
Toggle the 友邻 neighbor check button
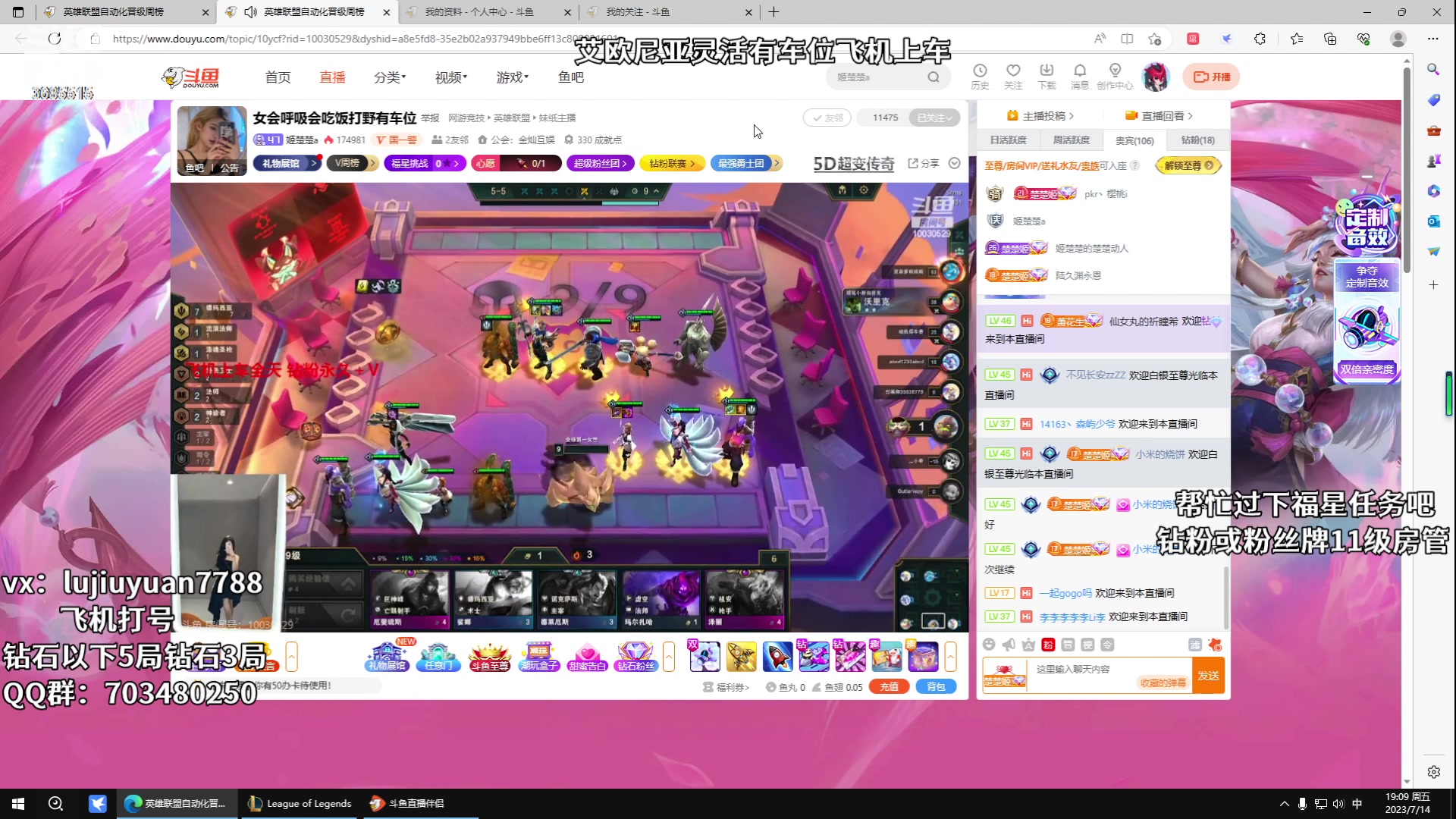[x=827, y=118]
